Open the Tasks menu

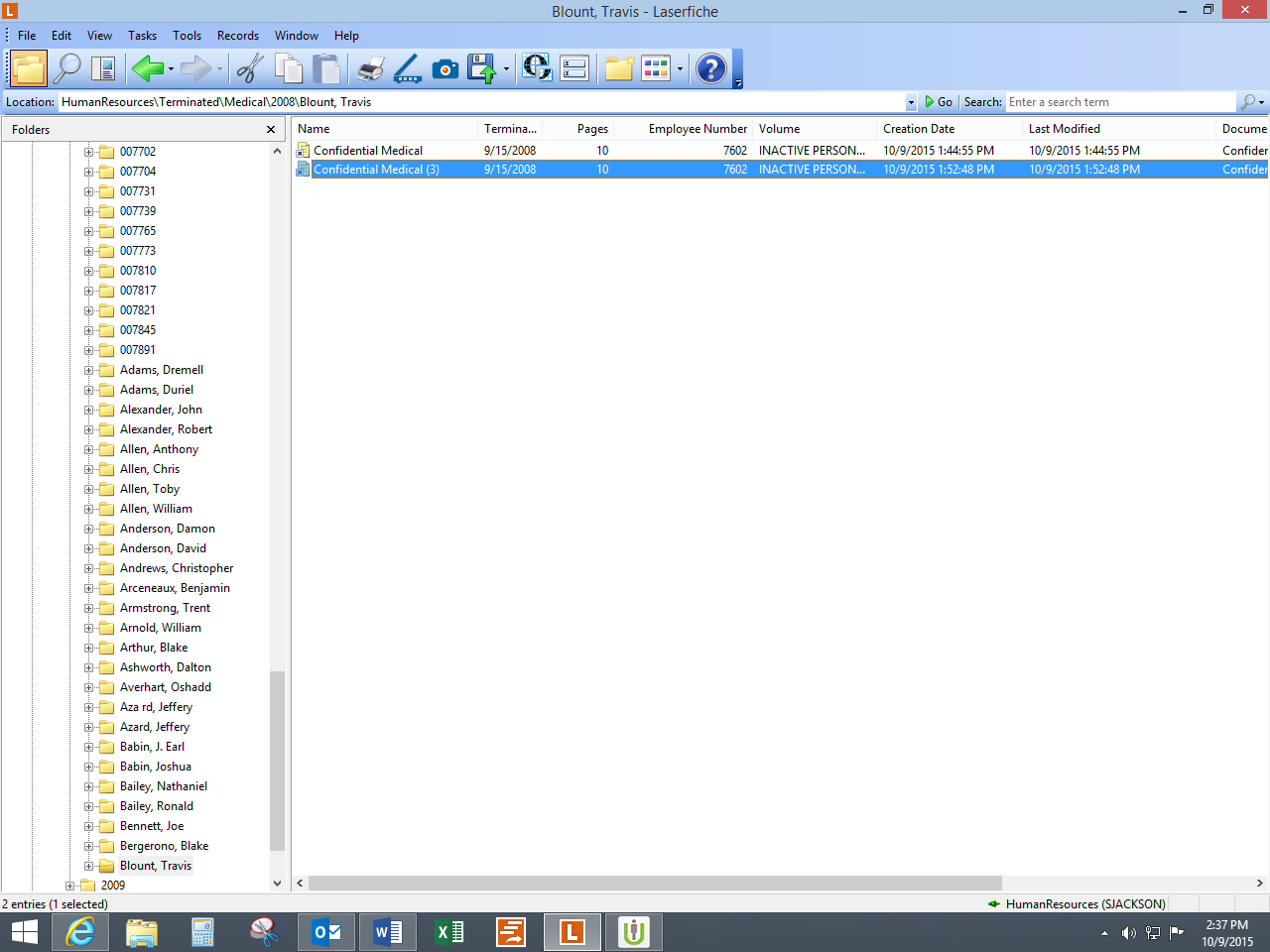[x=142, y=36]
